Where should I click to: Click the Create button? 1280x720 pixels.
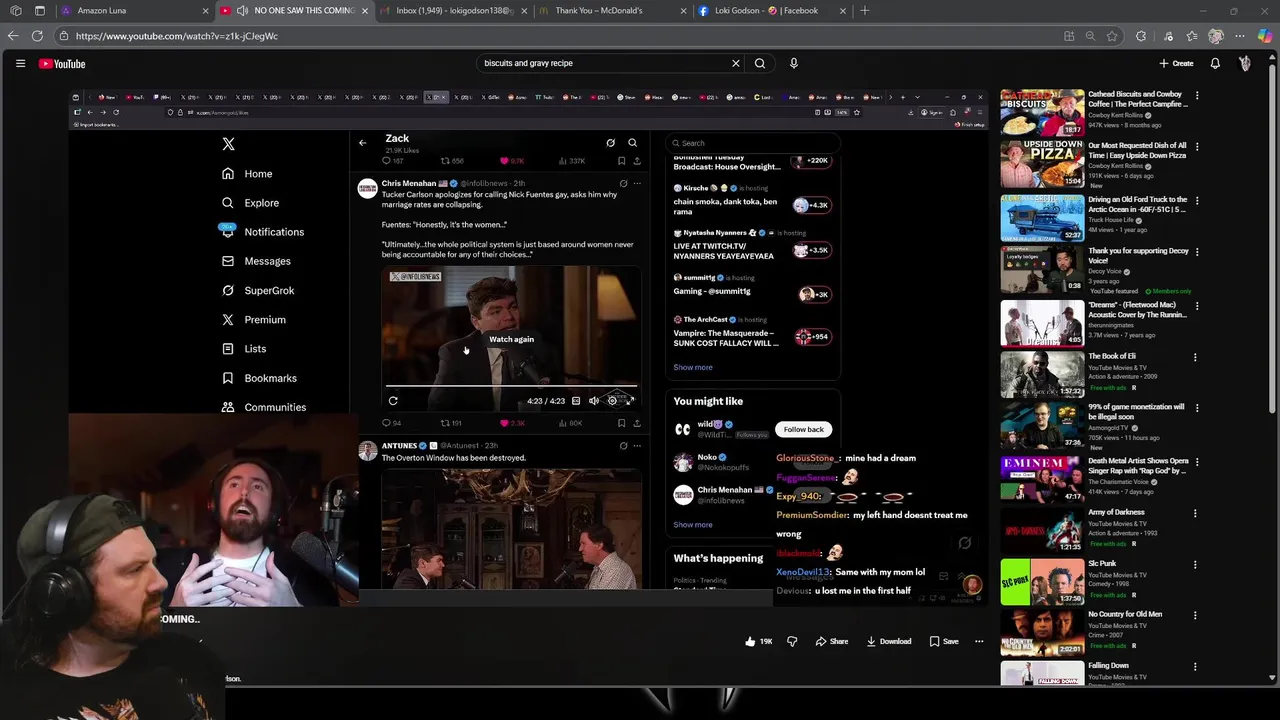[x=1176, y=63]
